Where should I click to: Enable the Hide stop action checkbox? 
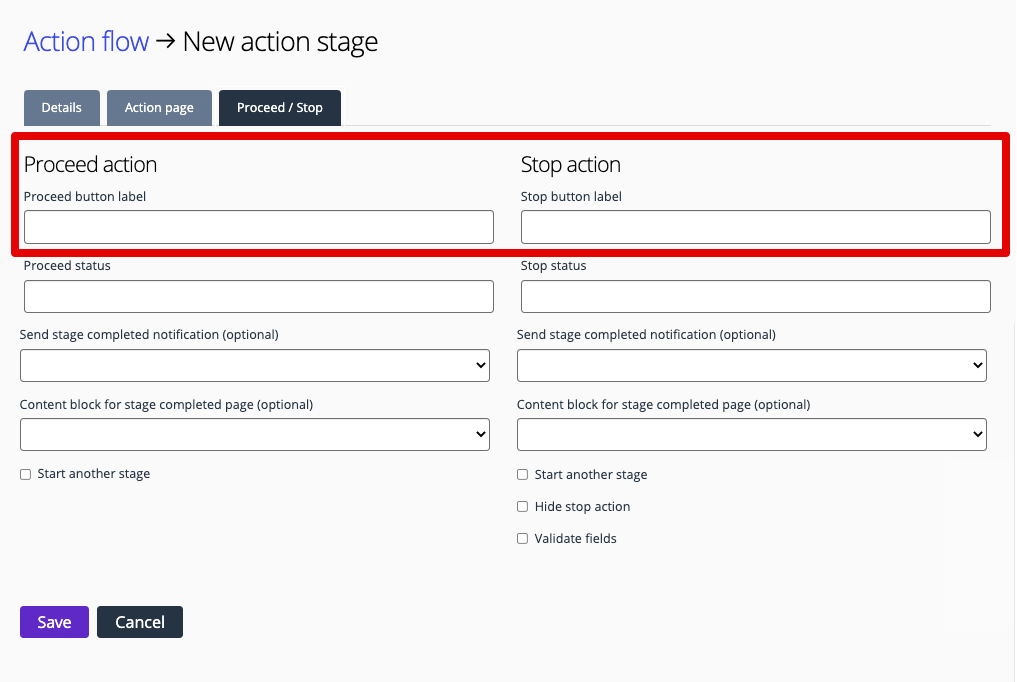click(x=522, y=506)
